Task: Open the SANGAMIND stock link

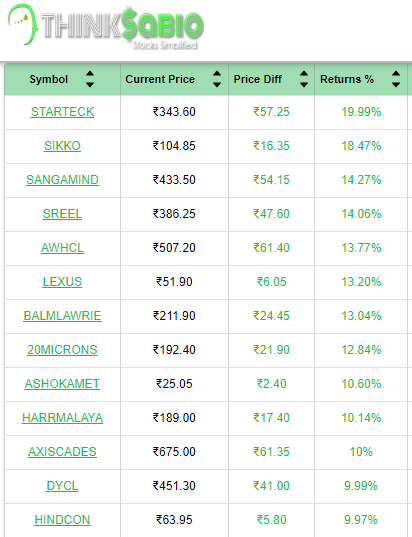Action: point(62,180)
